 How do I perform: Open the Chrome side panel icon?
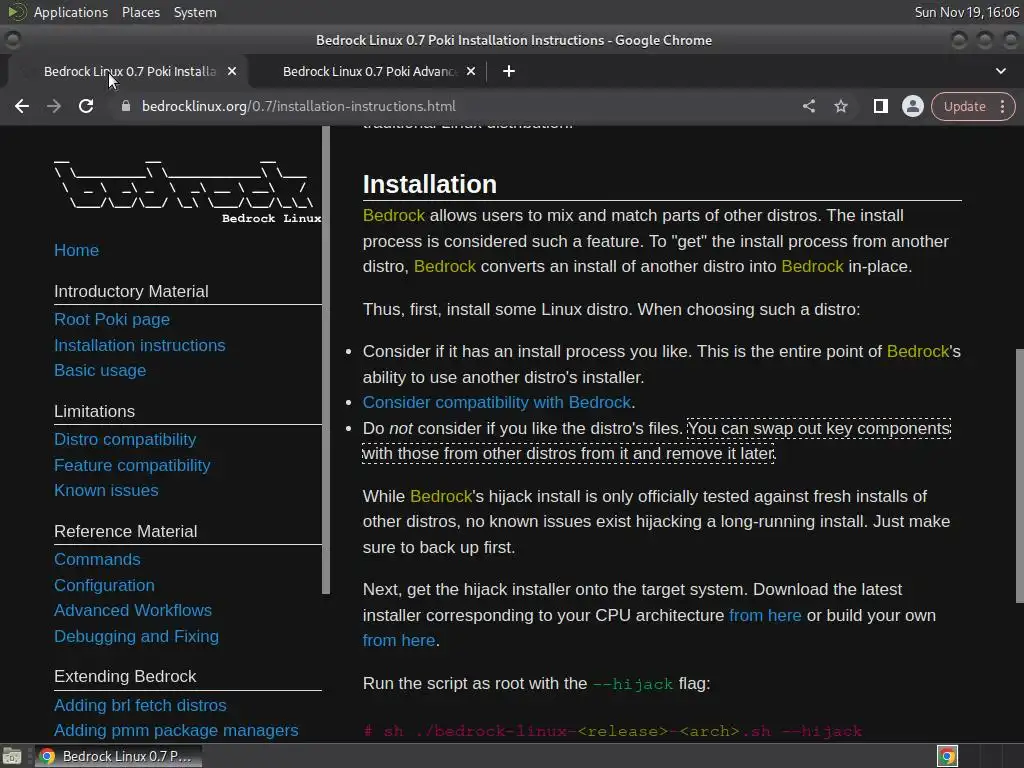point(880,106)
